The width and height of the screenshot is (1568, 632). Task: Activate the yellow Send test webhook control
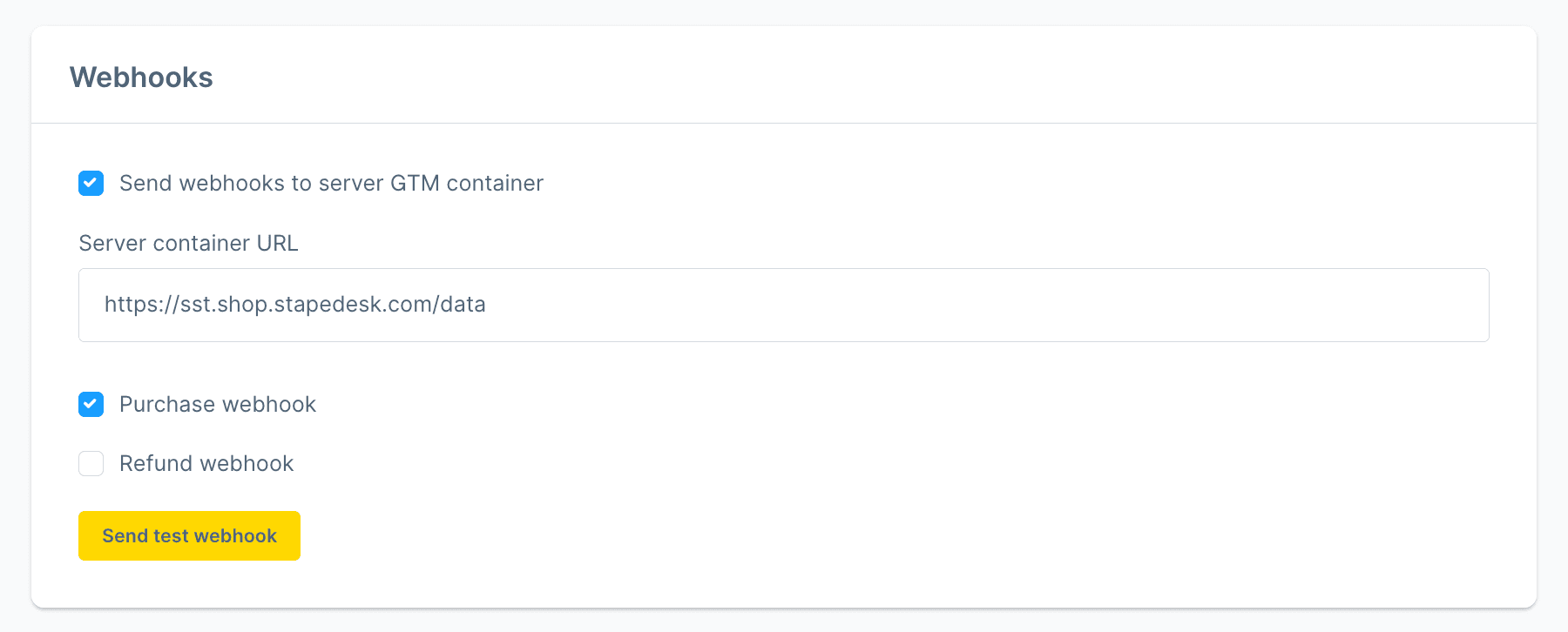tap(189, 535)
